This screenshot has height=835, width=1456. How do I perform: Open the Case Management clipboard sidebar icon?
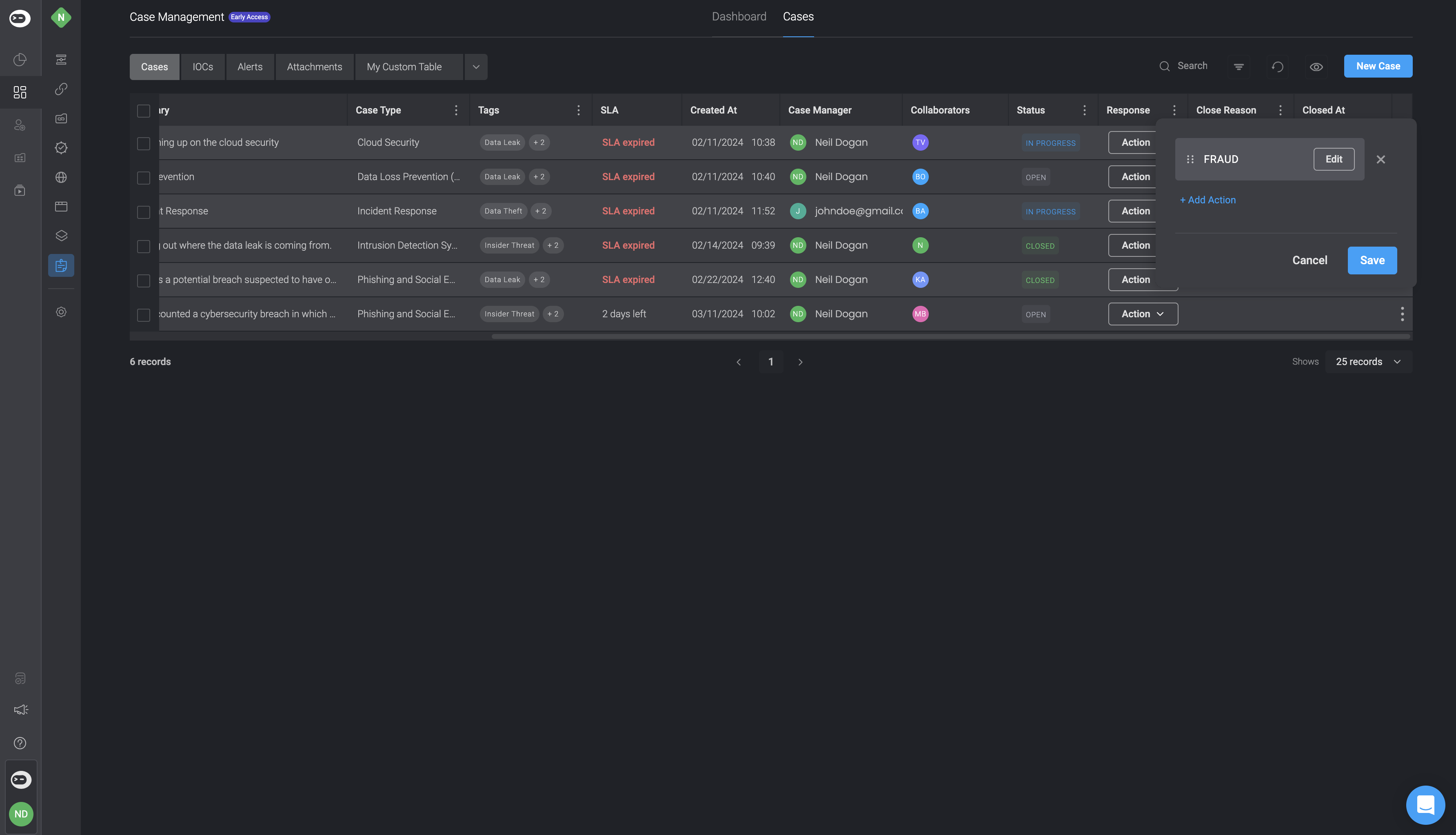(x=61, y=265)
